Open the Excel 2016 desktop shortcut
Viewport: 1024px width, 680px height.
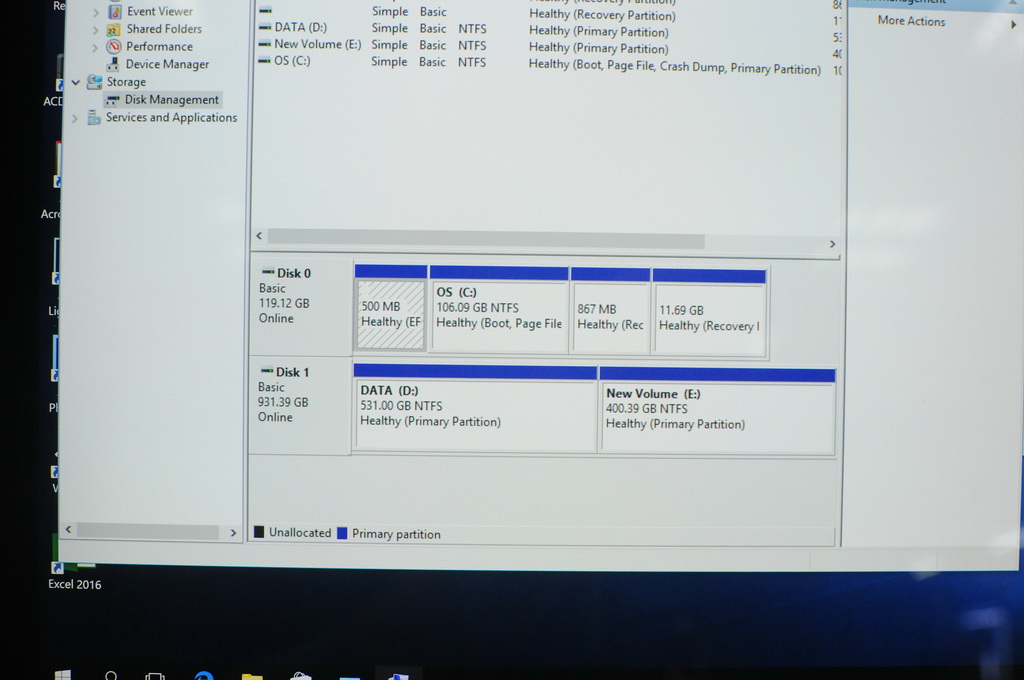(x=74, y=574)
